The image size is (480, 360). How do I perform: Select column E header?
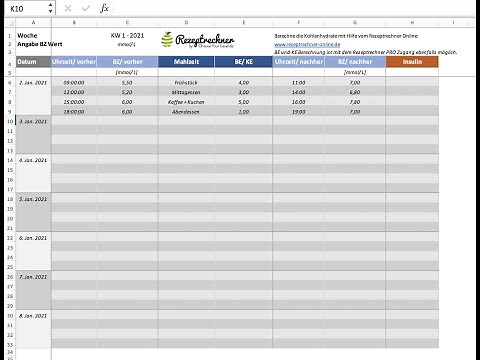(244, 23)
